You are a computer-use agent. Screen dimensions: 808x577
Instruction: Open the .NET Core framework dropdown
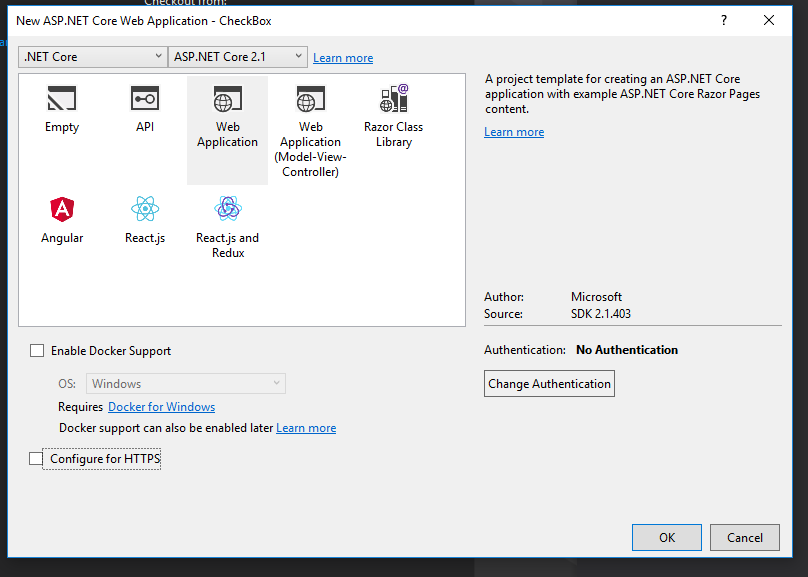click(x=93, y=57)
